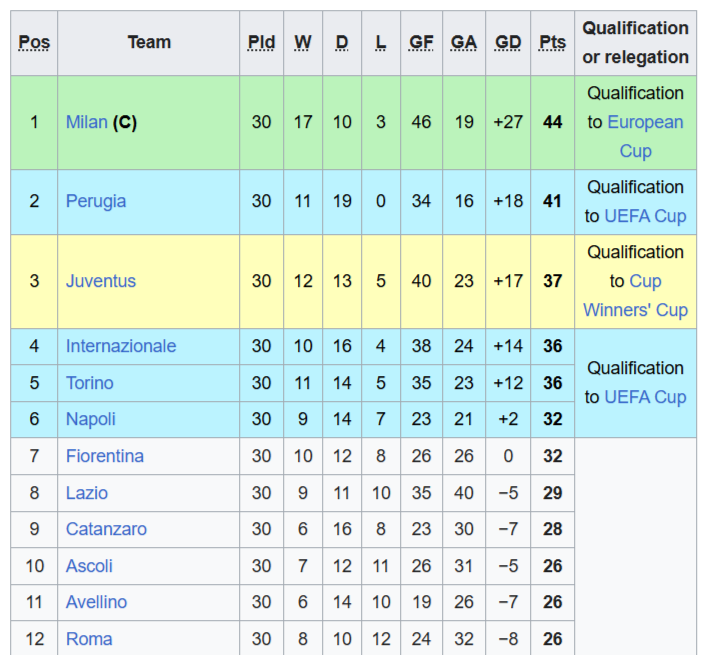Open the Milan team link

[x=86, y=122]
